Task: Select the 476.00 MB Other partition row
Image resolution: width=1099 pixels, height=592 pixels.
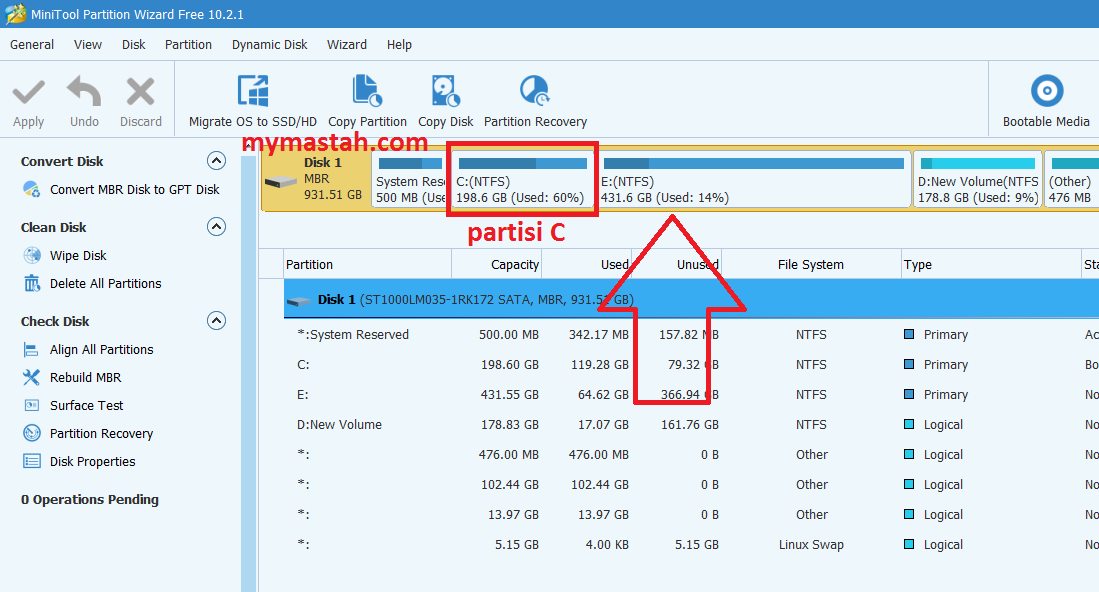Action: [691, 455]
